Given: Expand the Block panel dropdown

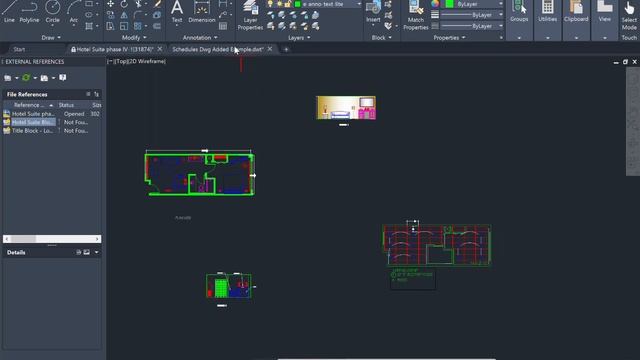Looking at the screenshot, I should pyautogui.click(x=382, y=37).
